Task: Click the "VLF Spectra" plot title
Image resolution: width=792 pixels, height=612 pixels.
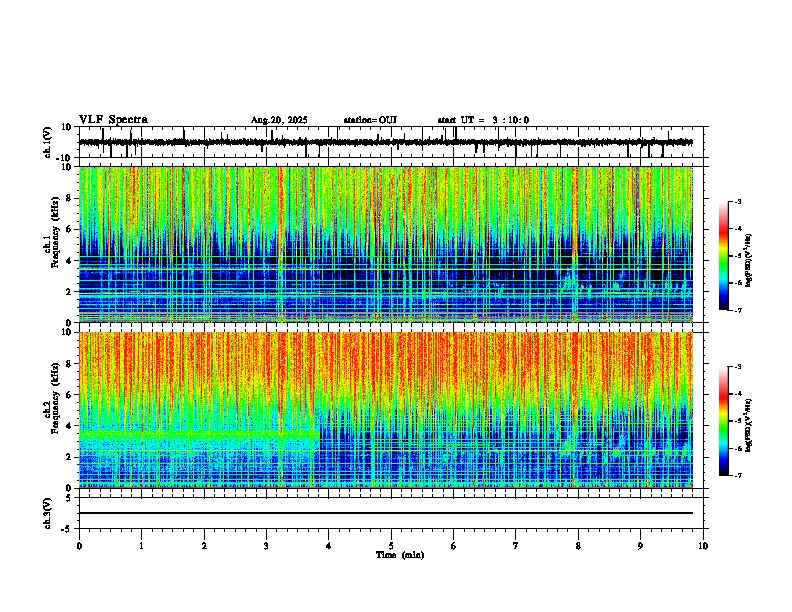Action: (113, 120)
